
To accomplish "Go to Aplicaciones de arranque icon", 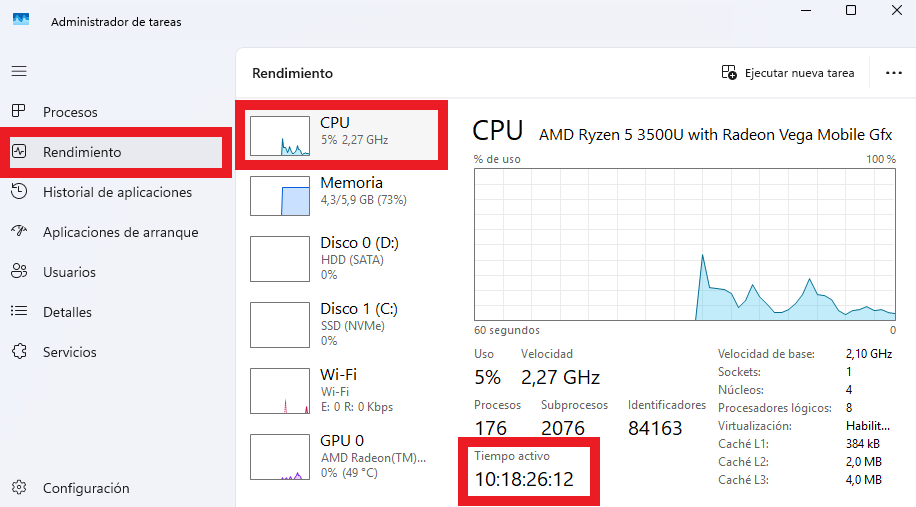I will point(19,231).
